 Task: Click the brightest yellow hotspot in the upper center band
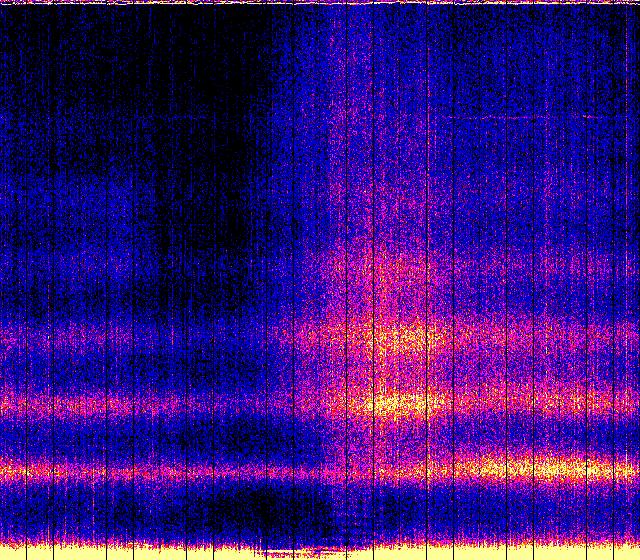(400, 338)
